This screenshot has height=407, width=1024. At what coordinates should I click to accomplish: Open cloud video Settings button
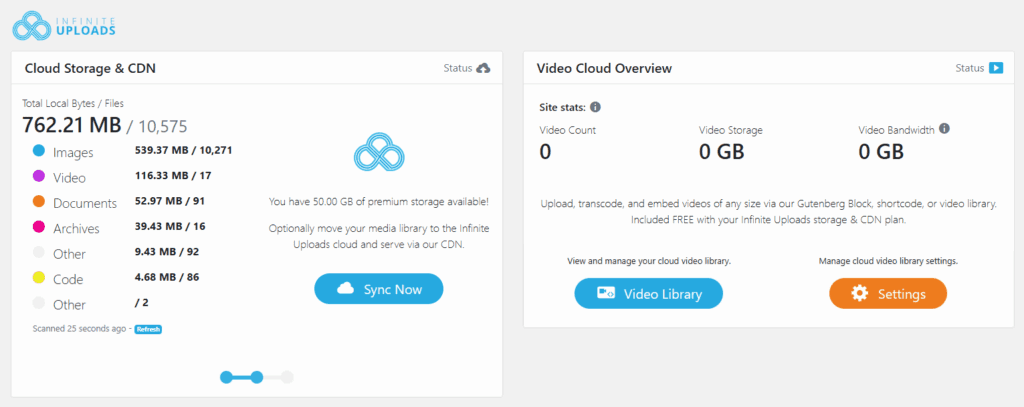point(888,293)
